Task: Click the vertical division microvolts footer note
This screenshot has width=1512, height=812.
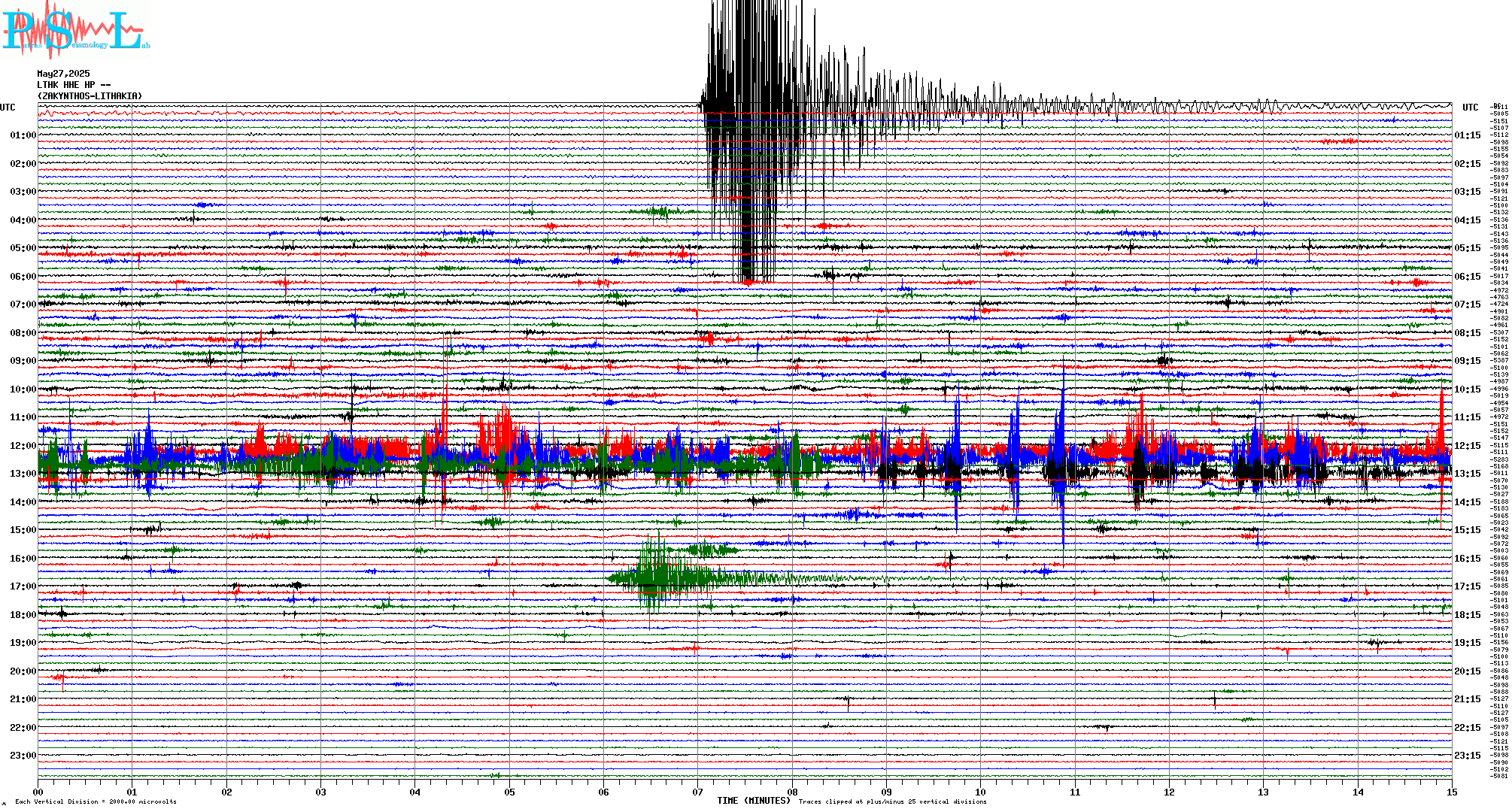Action: 96,801
